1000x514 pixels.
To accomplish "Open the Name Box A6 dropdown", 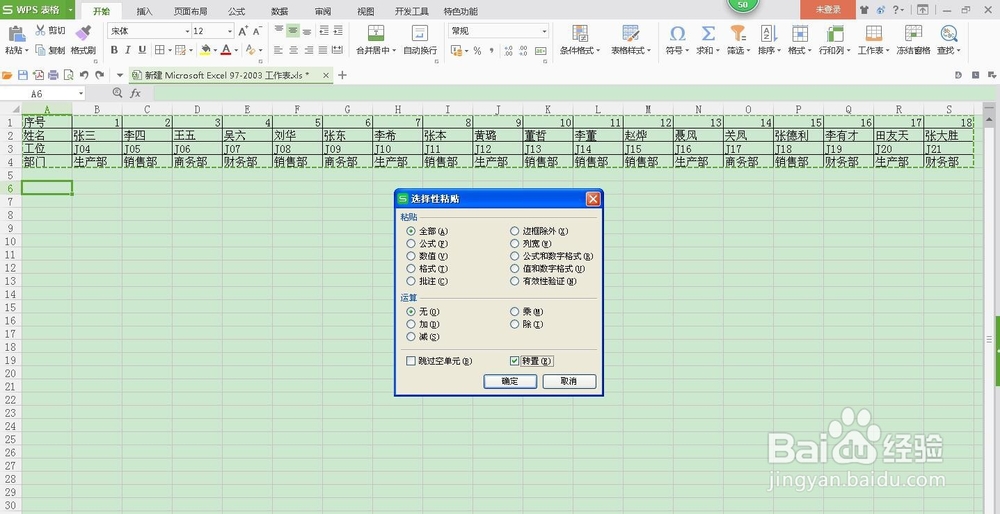I will coord(81,94).
